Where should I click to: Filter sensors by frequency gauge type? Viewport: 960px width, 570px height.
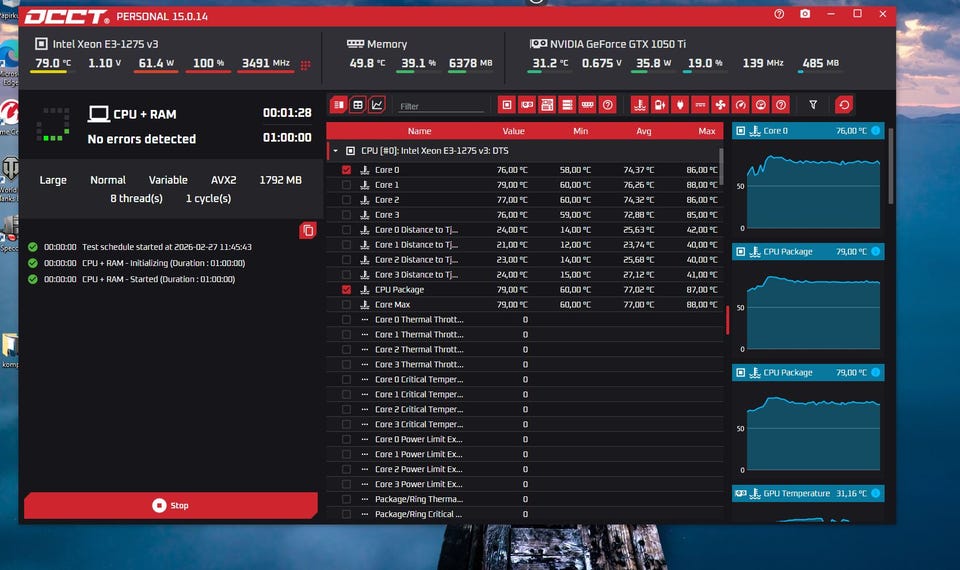[x=741, y=105]
